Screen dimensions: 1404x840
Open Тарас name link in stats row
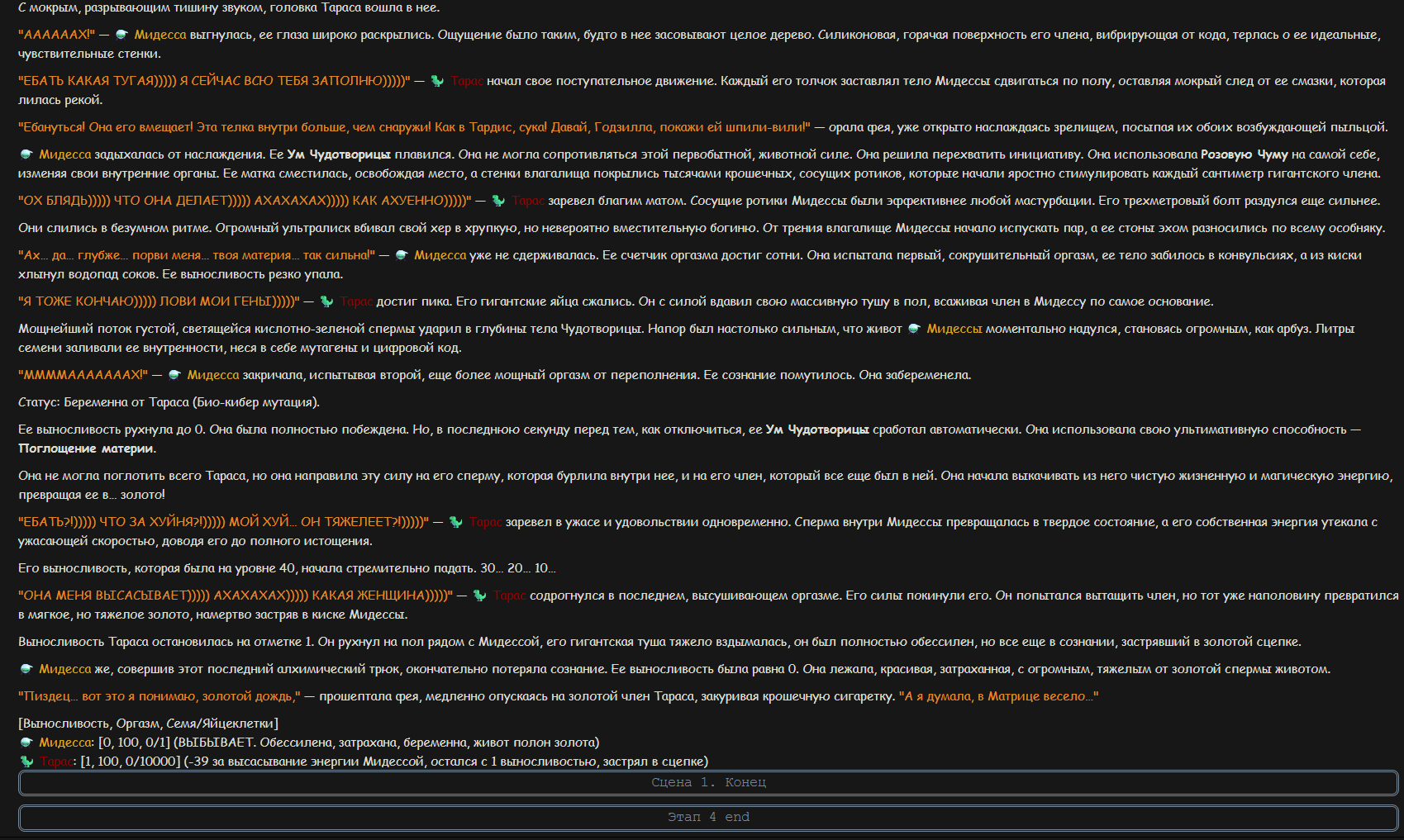56,762
